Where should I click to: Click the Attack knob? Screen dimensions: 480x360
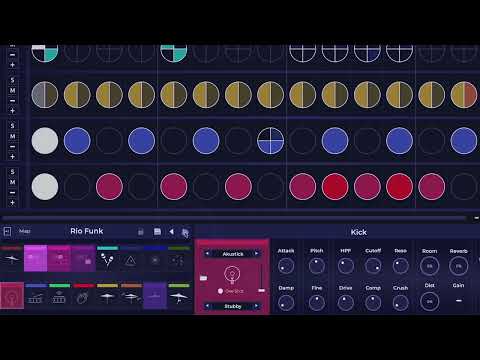pyautogui.click(x=286, y=266)
